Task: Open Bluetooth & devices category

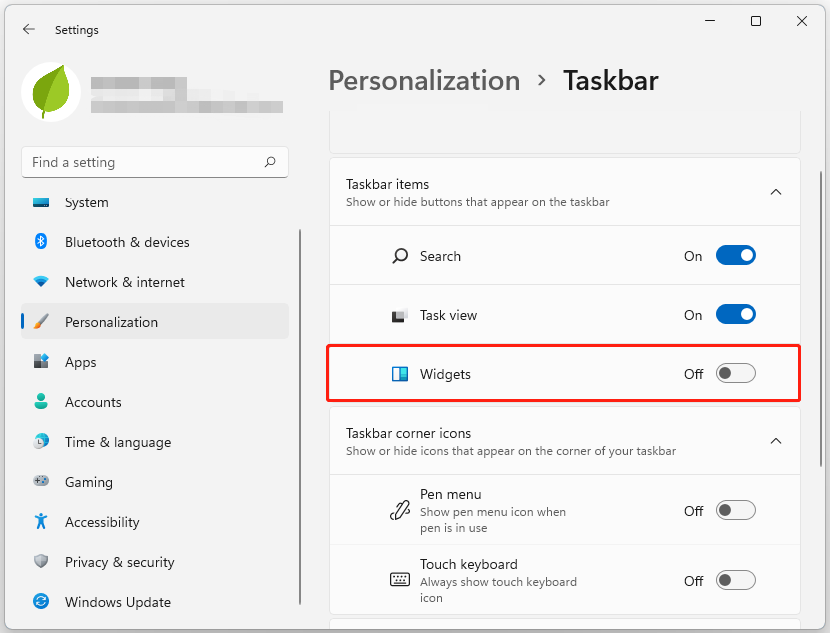Action: click(x=155, y=242)
